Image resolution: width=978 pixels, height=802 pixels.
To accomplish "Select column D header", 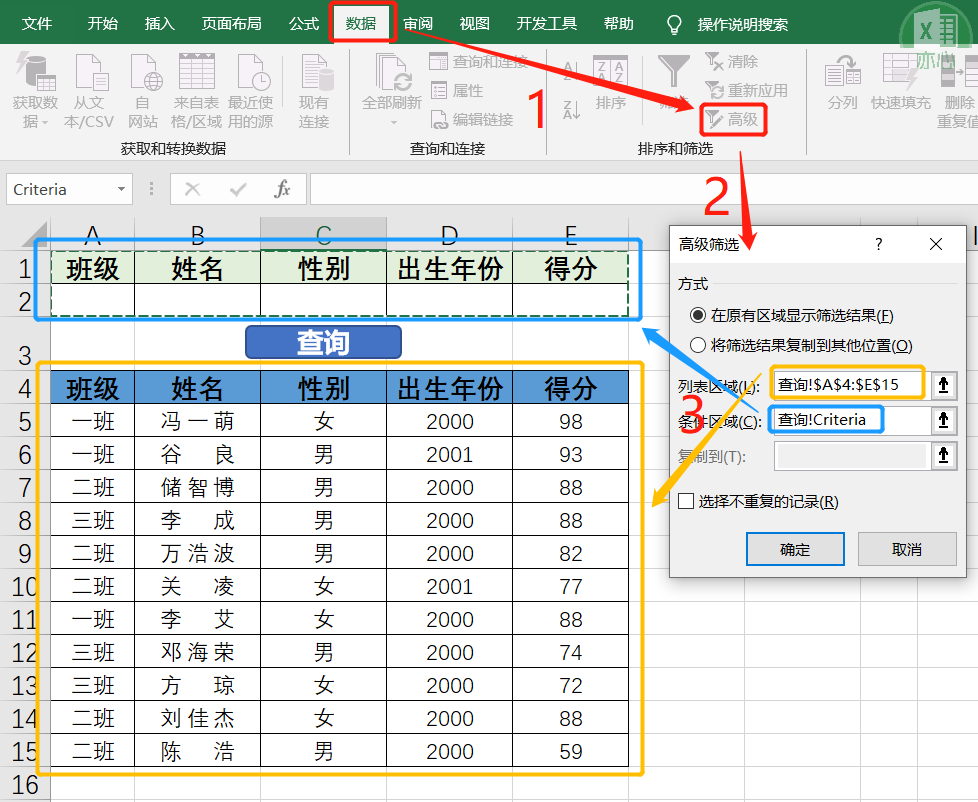I will (450, 234).
